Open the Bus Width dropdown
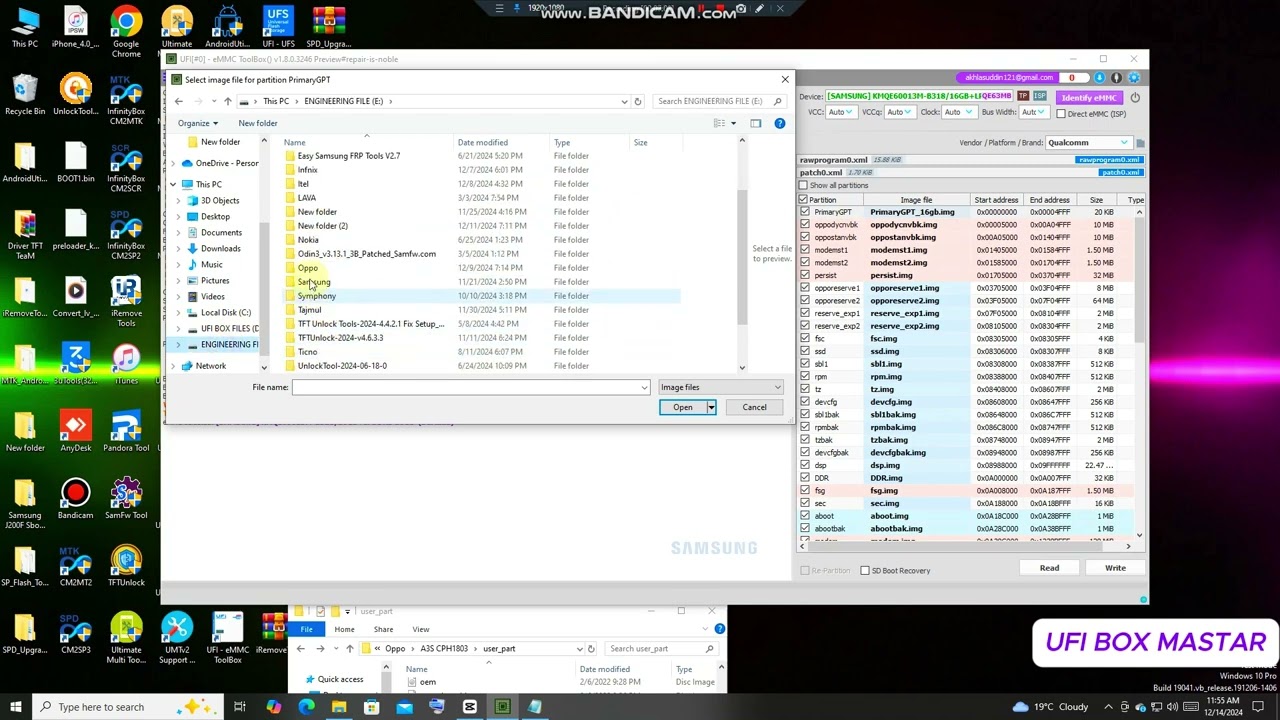This screenshot has height=720, width=1280. pyautogui.click(x=1033, y=112)
